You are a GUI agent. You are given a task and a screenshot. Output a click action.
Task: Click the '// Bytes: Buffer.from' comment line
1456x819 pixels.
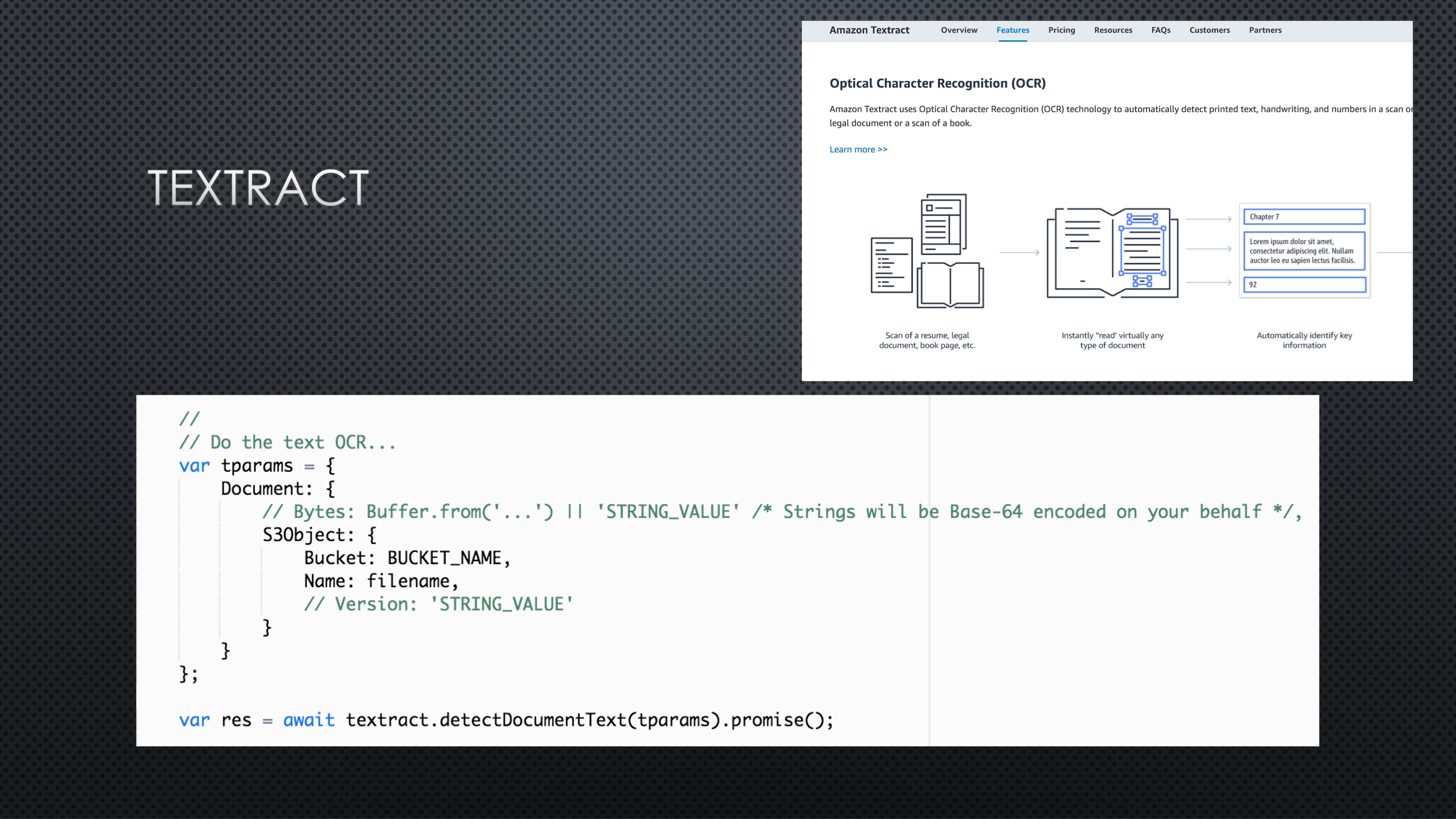click(x=782, y=512)
